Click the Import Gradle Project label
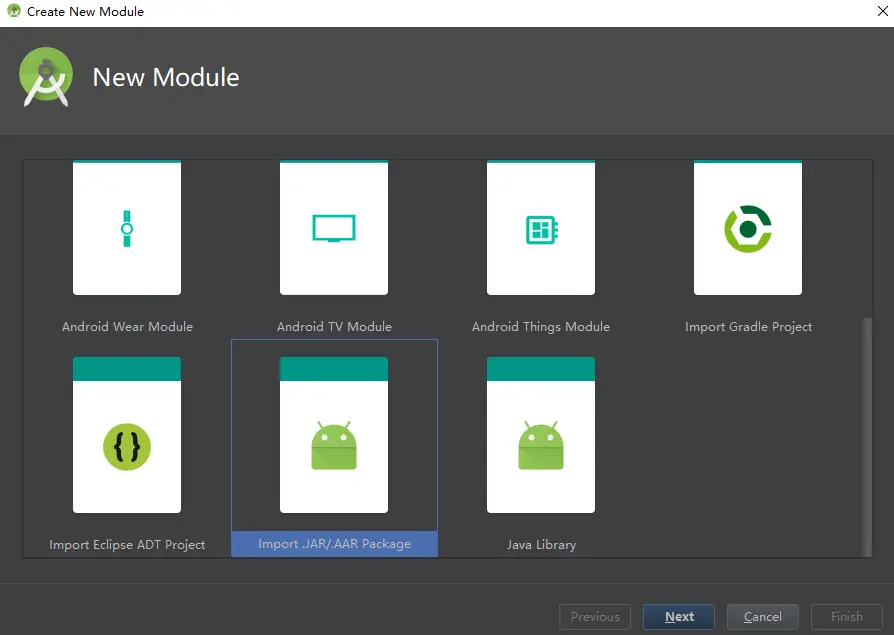The image size is (894, 635). pyautogui.click(x=748, y=327)
